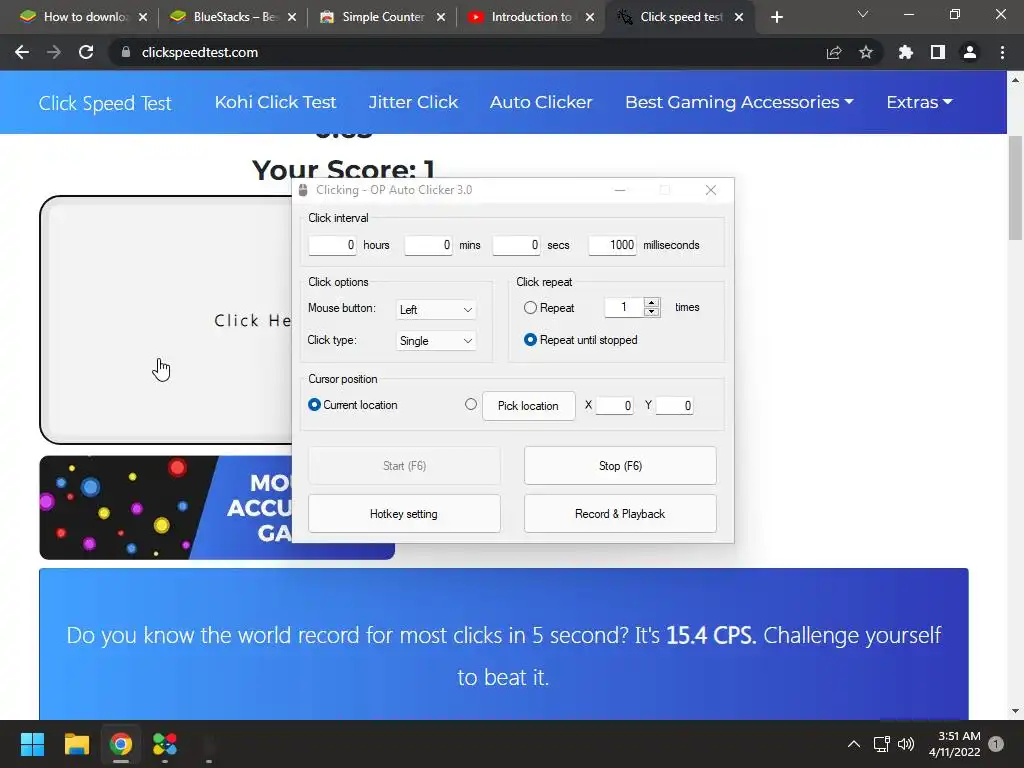Click the Start (F6) button
This screenshot has width=1024, height=768.
[x=404, y=466]
